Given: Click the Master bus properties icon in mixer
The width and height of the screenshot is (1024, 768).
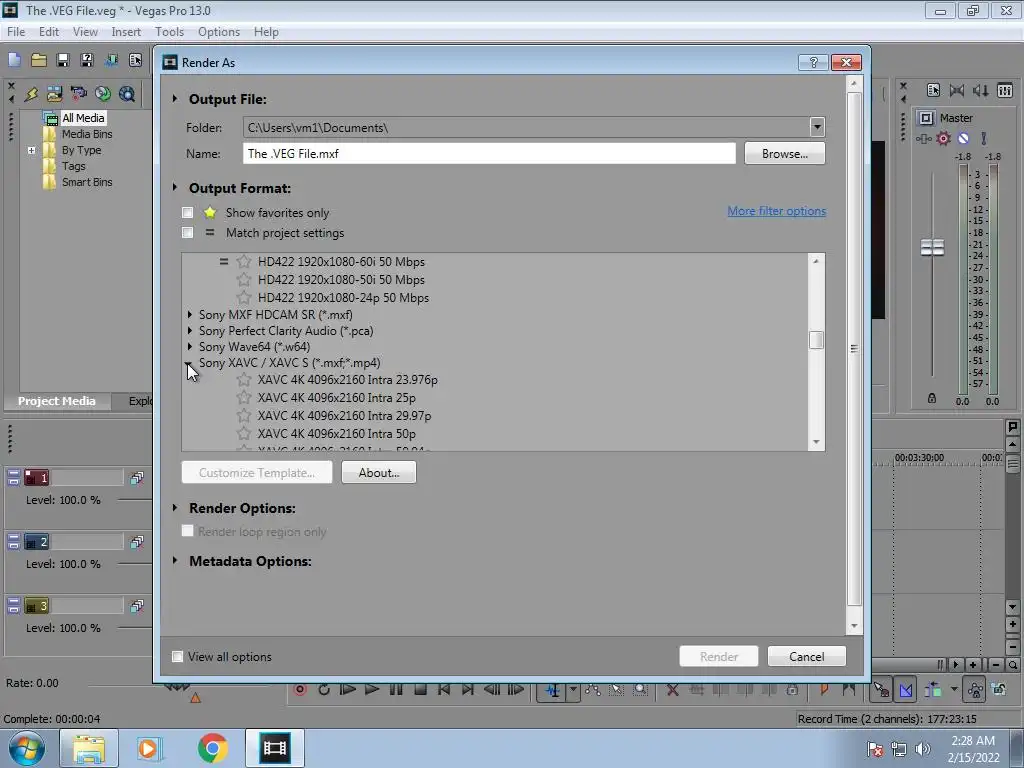Looking at the screenshot, I should point(933,90).
